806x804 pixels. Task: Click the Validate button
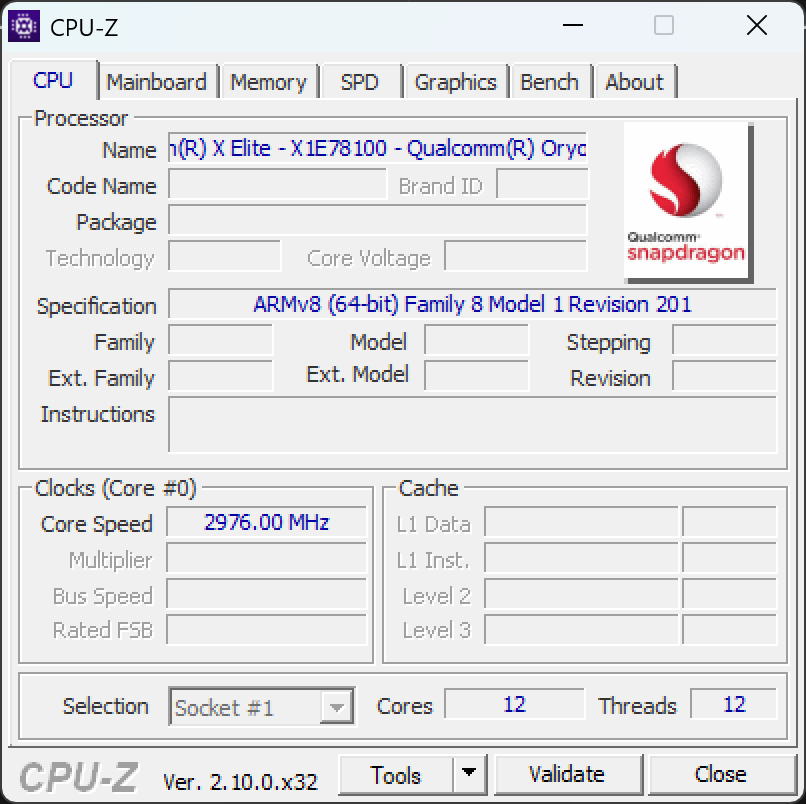pyautogui.click(x=567, y=775)
